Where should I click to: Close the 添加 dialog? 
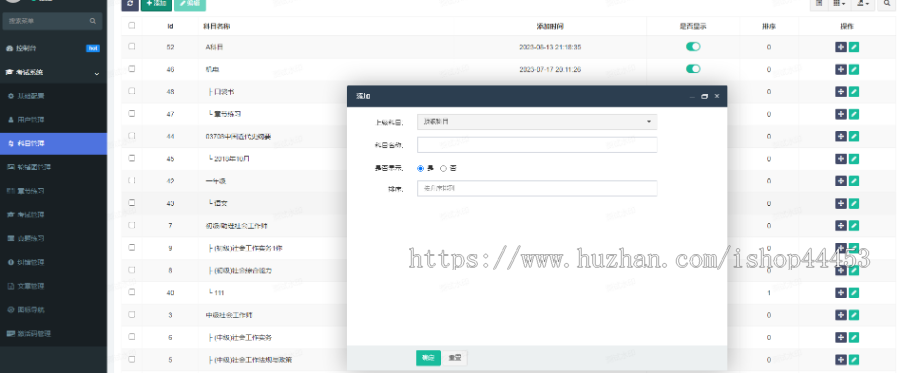[717, 96]
